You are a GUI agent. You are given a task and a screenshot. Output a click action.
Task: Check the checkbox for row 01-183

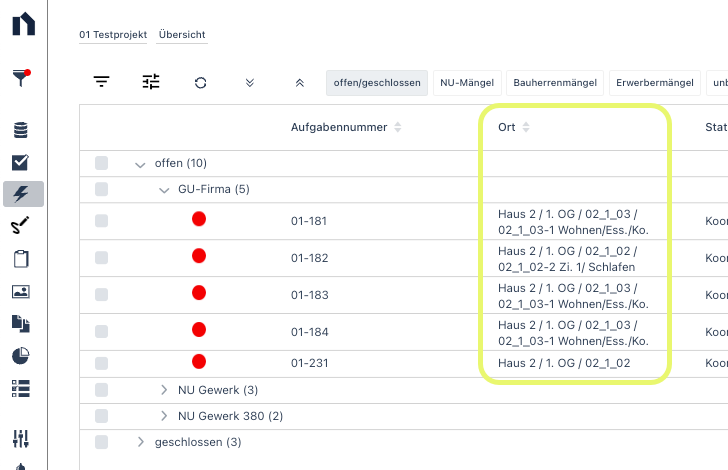(101, 294)
